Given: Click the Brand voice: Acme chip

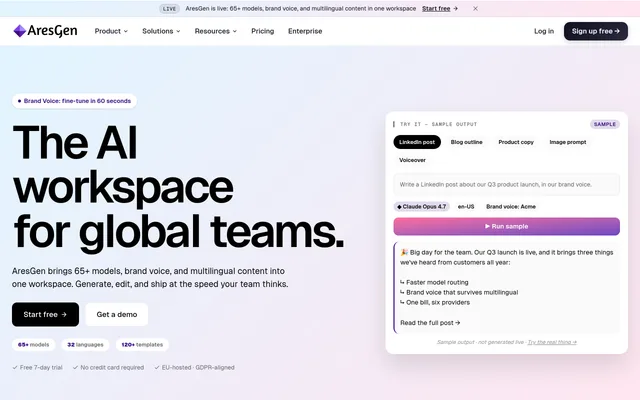Looking at the screenshot, I should pos(511,207).
